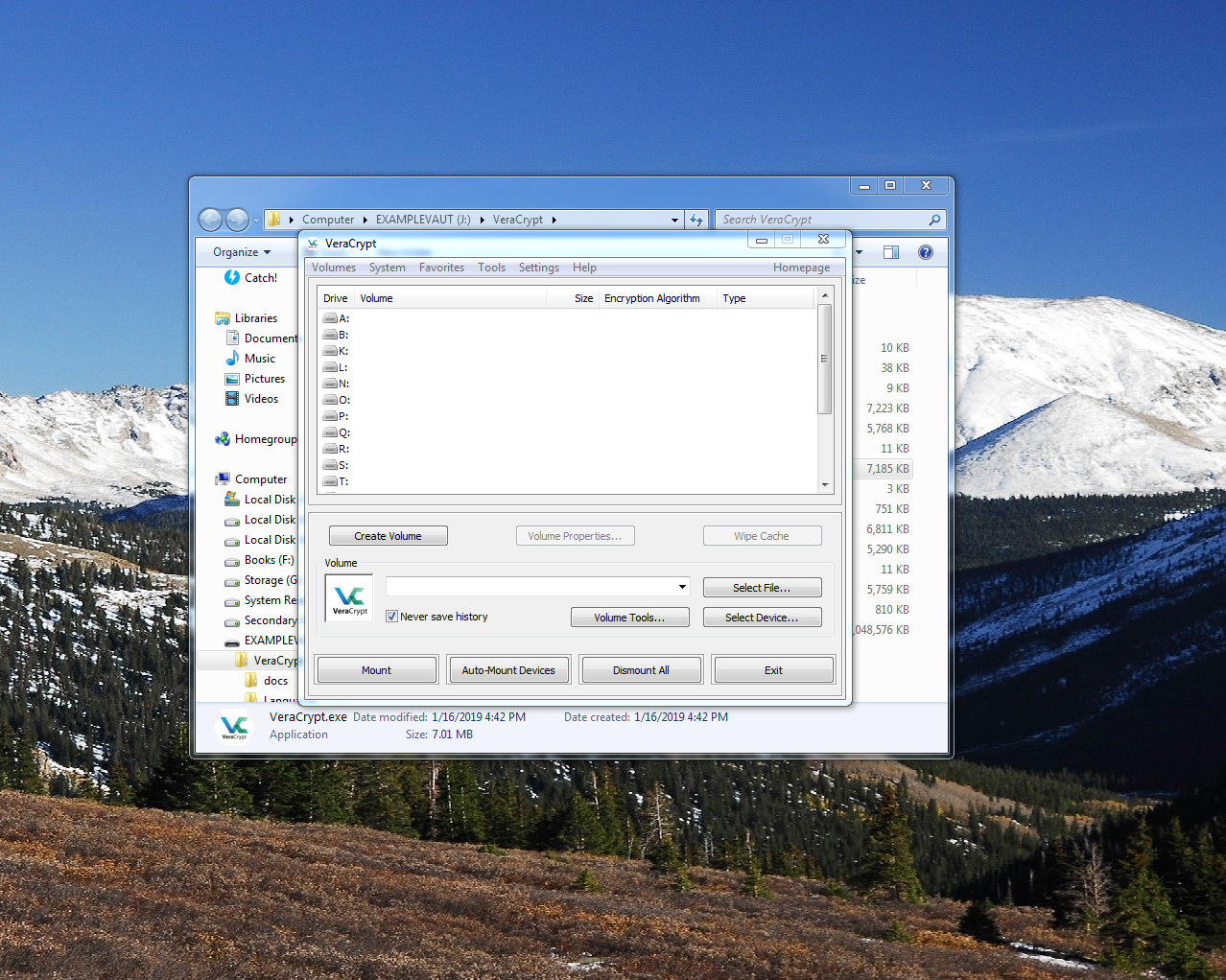Select drive slot Q: in VeraCrypt list
The image size is (1226, 980).
(x=337, y=432)
